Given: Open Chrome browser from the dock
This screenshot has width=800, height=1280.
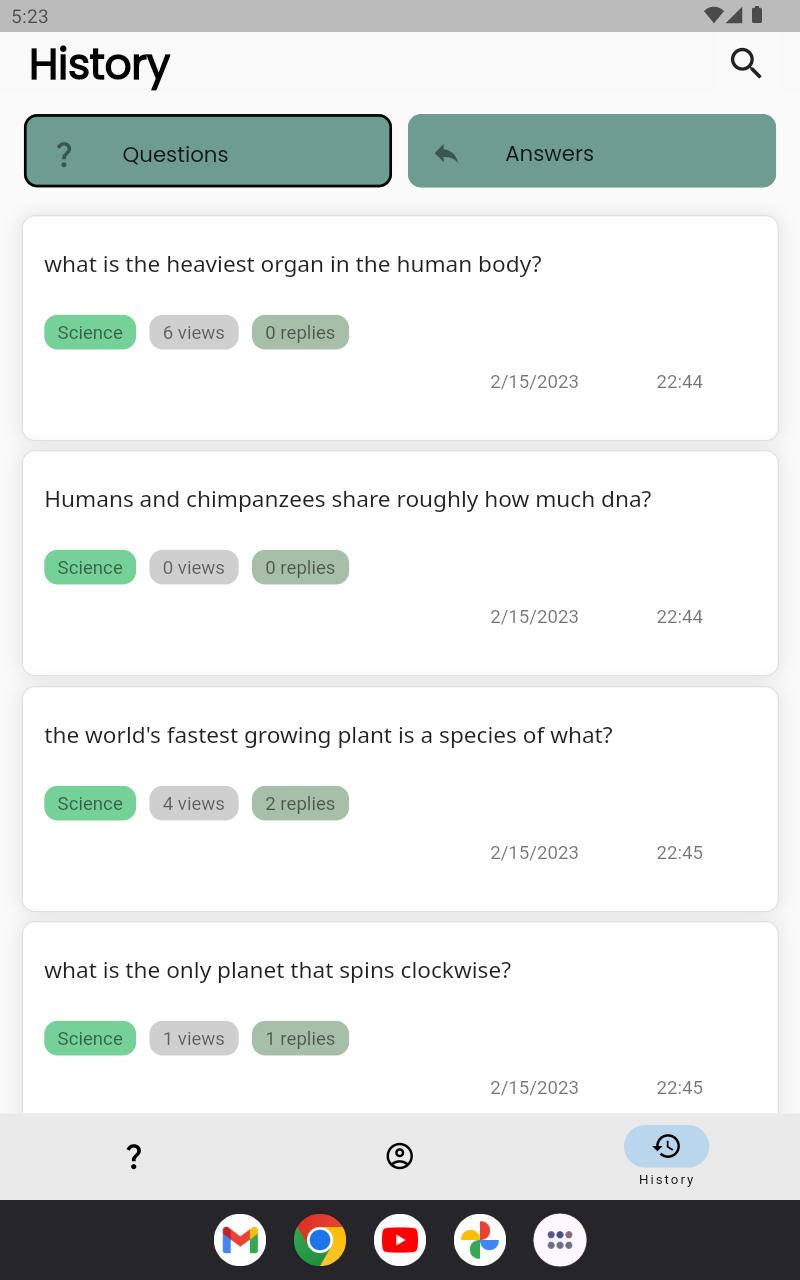Looking at the screenshot, I should (320, 1240).
